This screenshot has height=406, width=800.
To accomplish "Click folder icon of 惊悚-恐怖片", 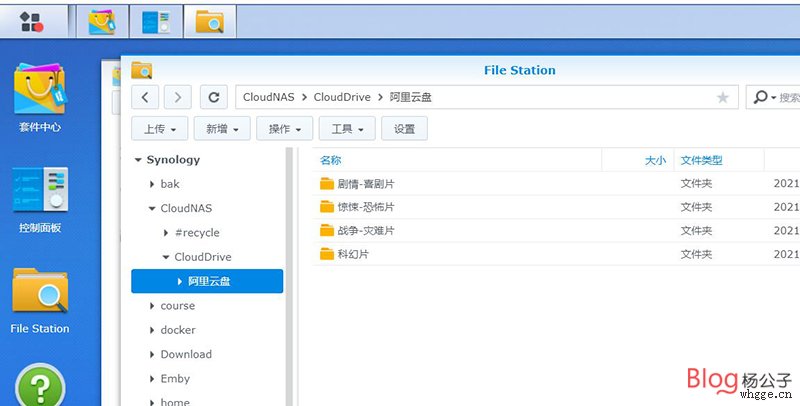I will [327, 207].
